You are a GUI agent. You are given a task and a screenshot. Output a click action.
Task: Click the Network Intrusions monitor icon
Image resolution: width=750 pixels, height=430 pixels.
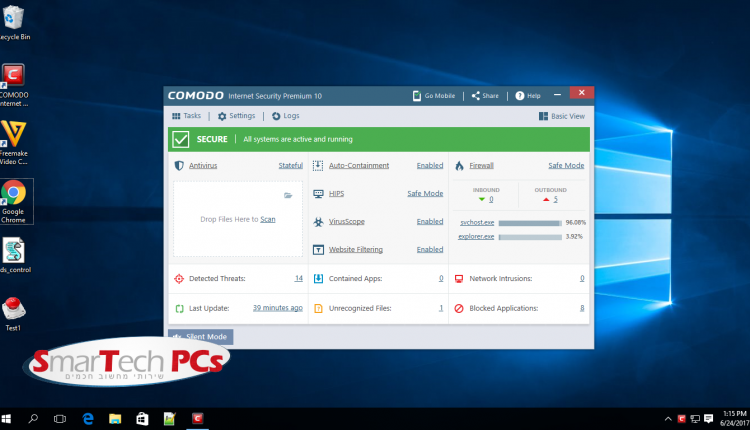tap(459, 279)
